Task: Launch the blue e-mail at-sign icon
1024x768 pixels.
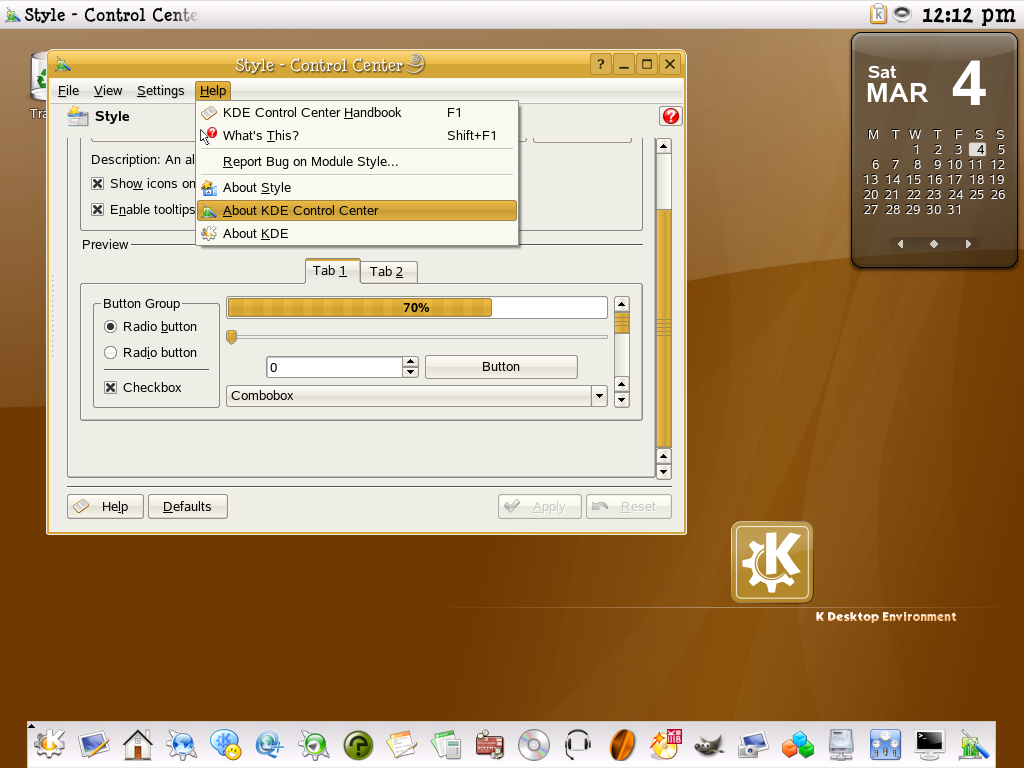Action: point(270,744)
